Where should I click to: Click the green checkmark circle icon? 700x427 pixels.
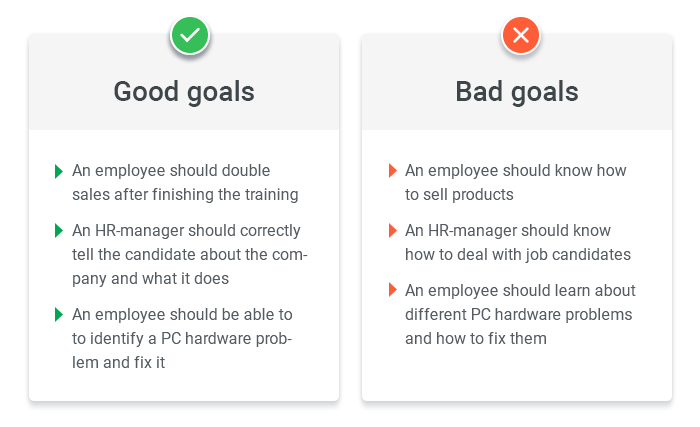click(x=190, y=35)
